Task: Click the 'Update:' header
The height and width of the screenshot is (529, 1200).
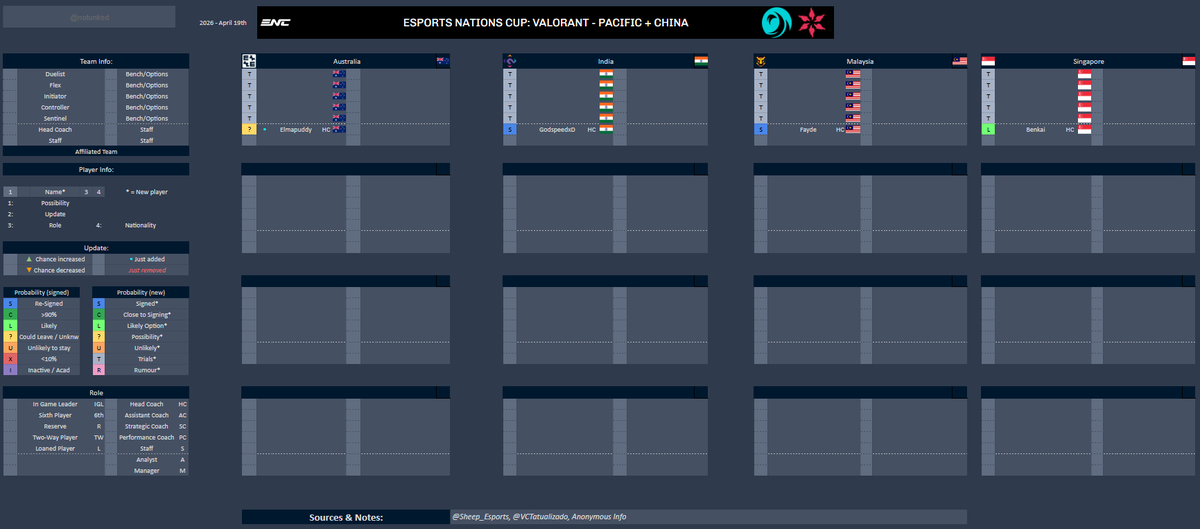Action: click(x=96, y=247)
